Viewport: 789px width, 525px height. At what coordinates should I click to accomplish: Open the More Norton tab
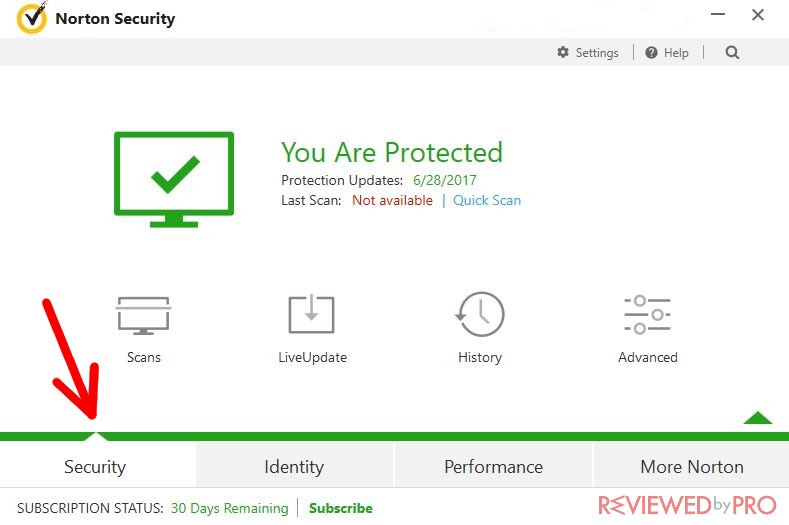coord(692,467)
